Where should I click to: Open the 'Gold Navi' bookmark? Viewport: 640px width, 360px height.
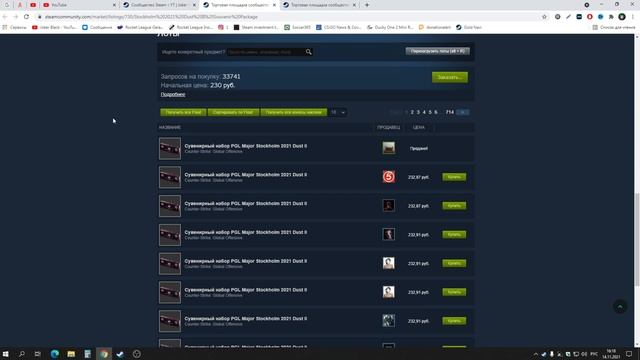pyautogui.click(x=469, y=27)
